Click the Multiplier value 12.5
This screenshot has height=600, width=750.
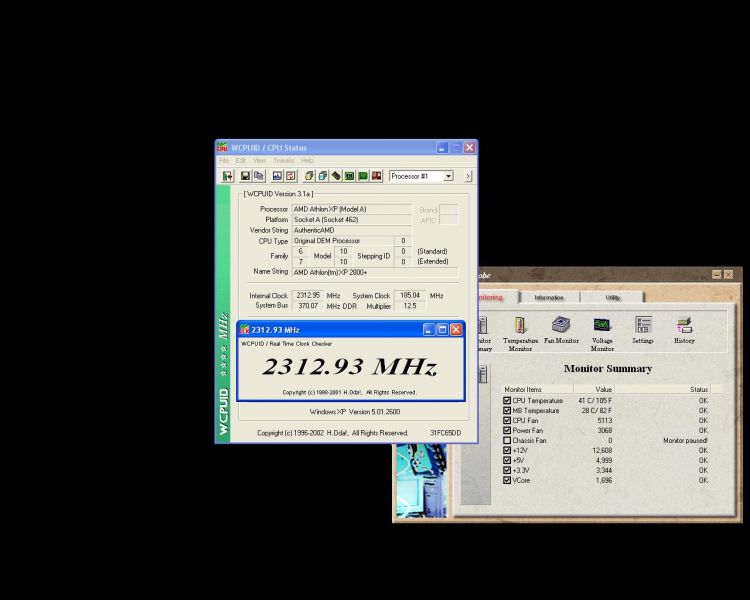point(410,306)
